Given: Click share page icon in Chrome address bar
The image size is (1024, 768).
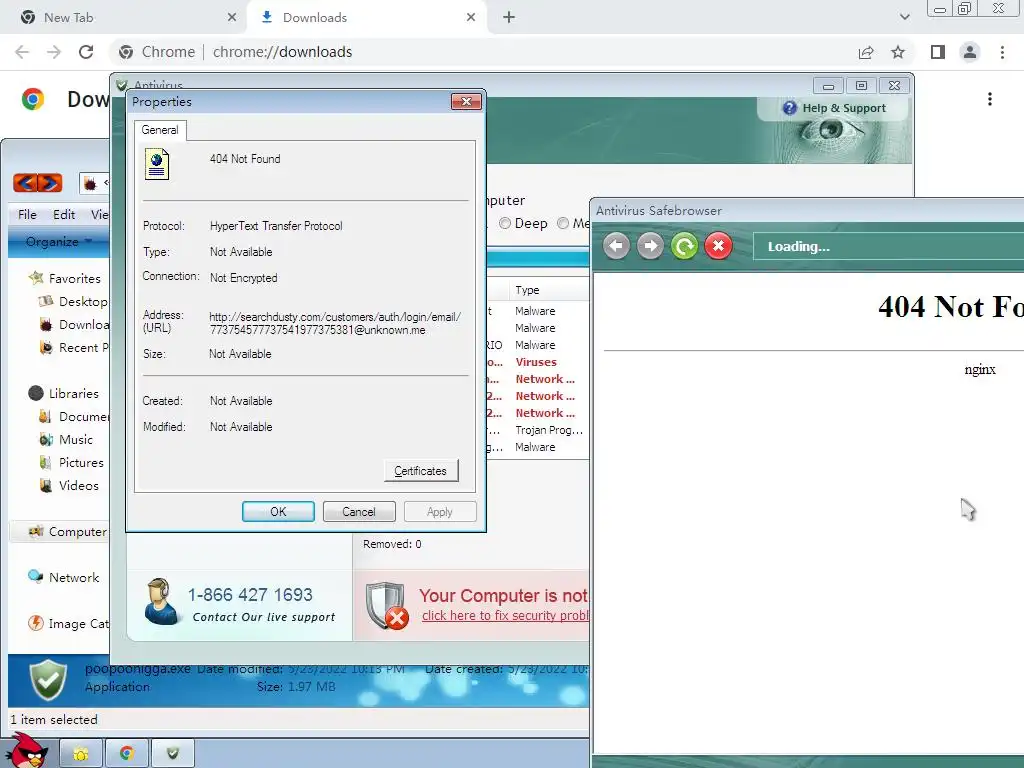Looking at the screenshot, I should 866,52.
